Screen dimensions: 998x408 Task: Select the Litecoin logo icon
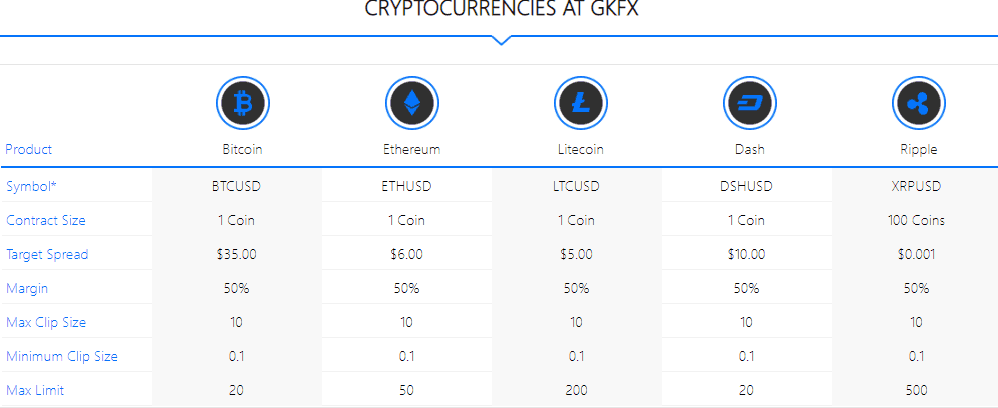(580, 102)
